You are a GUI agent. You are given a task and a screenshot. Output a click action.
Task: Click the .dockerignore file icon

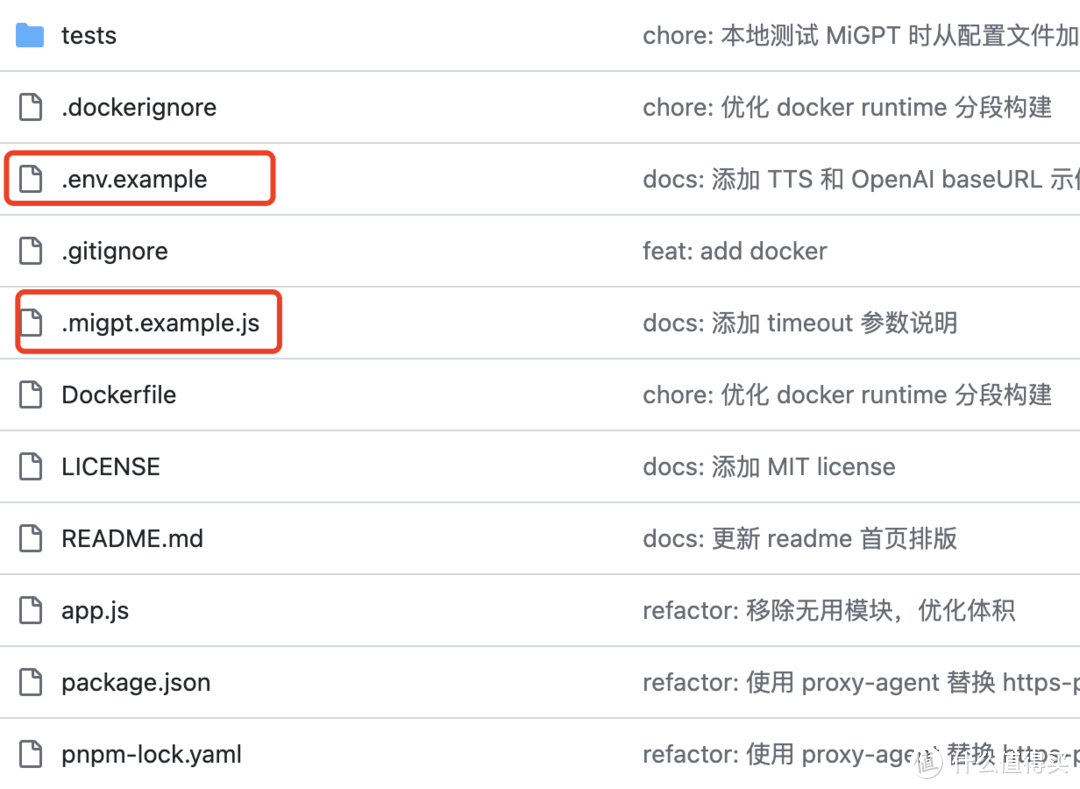point(31,107)
